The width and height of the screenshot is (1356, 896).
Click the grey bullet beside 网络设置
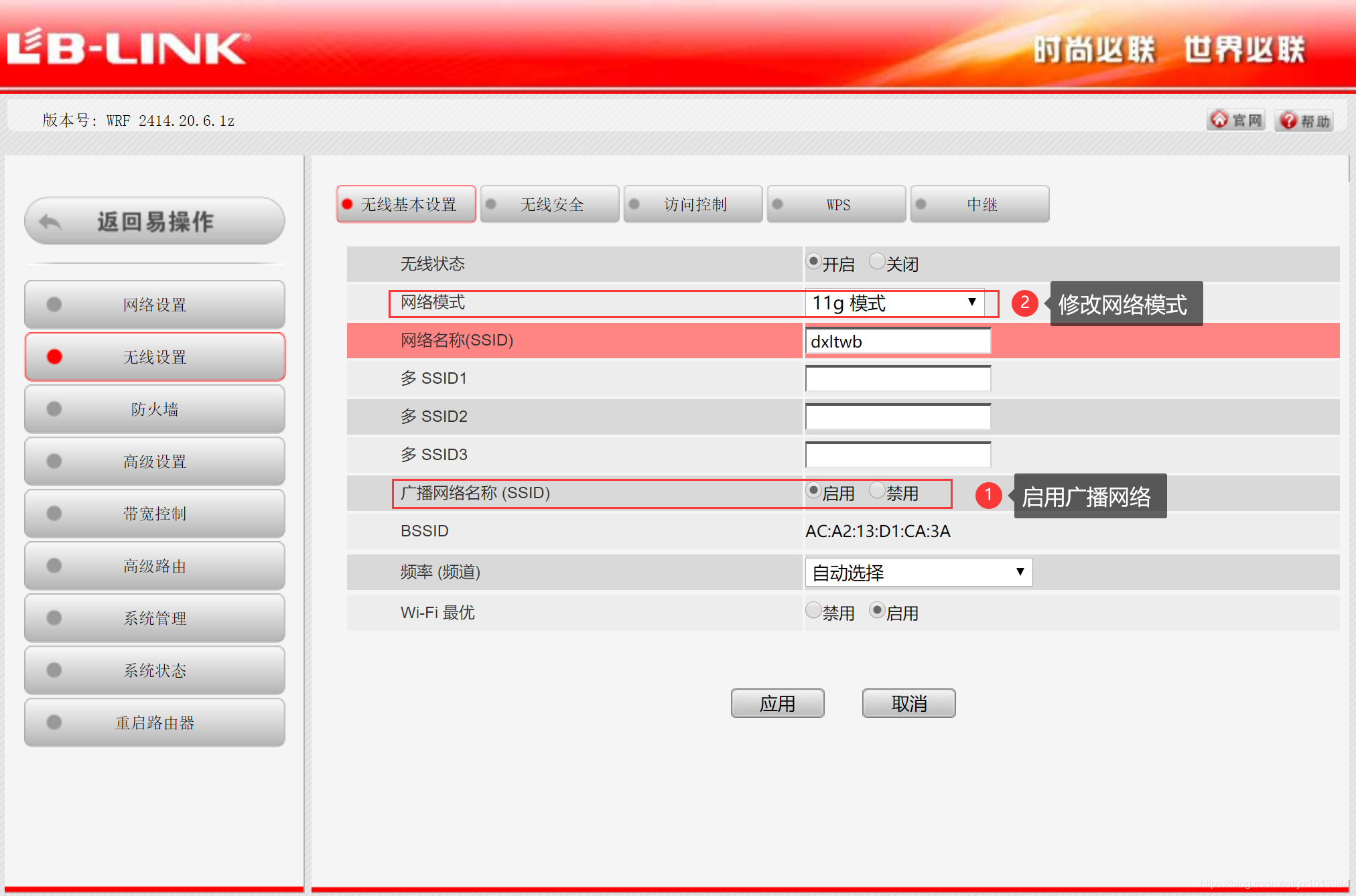[54, 305]
